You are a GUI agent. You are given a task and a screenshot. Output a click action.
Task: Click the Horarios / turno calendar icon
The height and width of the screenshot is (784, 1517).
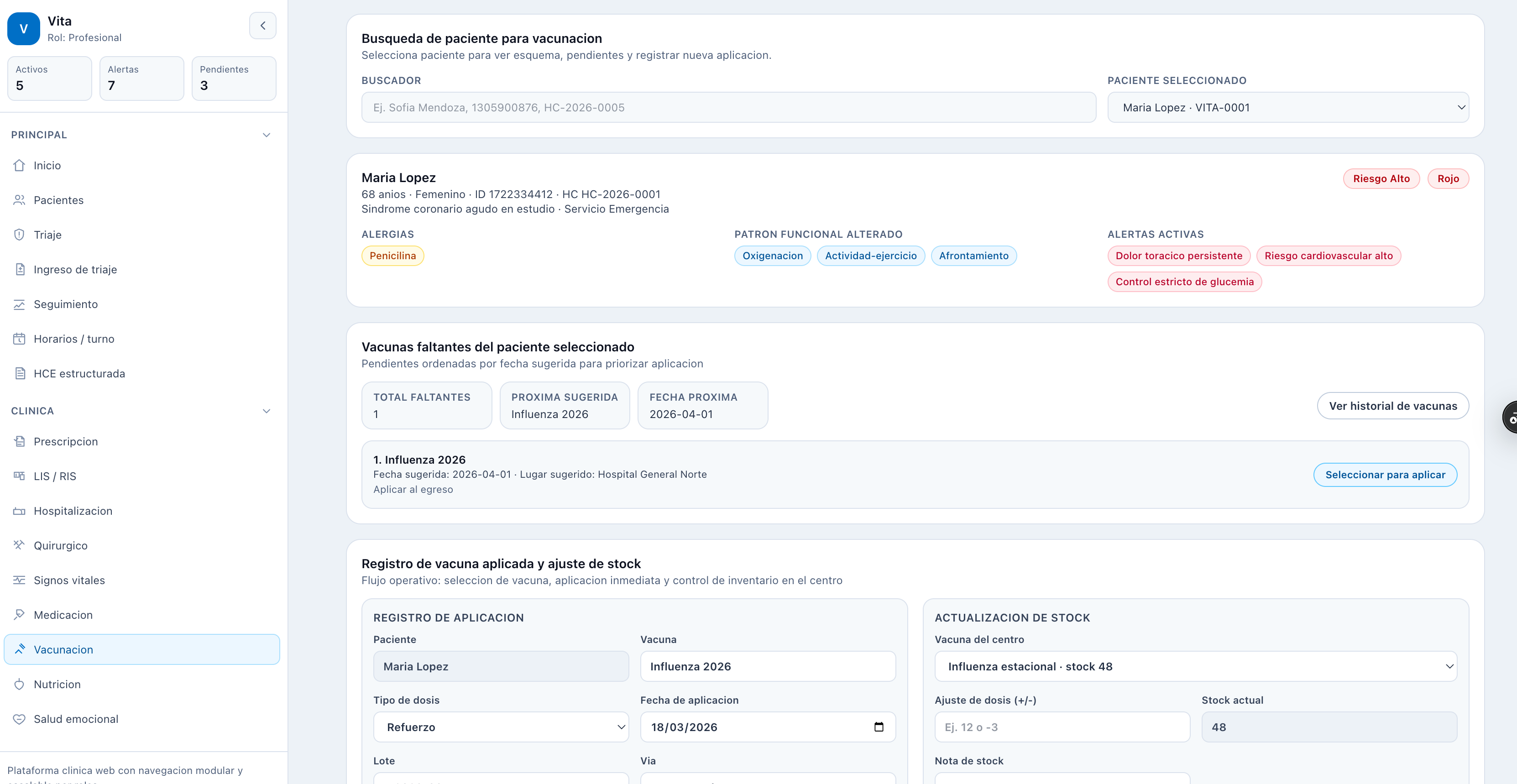pyautogui.click(x=20, y=339)
